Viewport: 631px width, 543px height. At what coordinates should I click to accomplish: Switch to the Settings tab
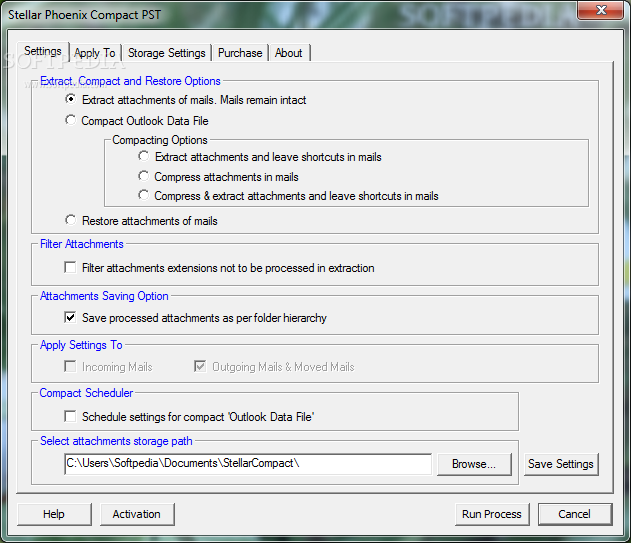43,51
